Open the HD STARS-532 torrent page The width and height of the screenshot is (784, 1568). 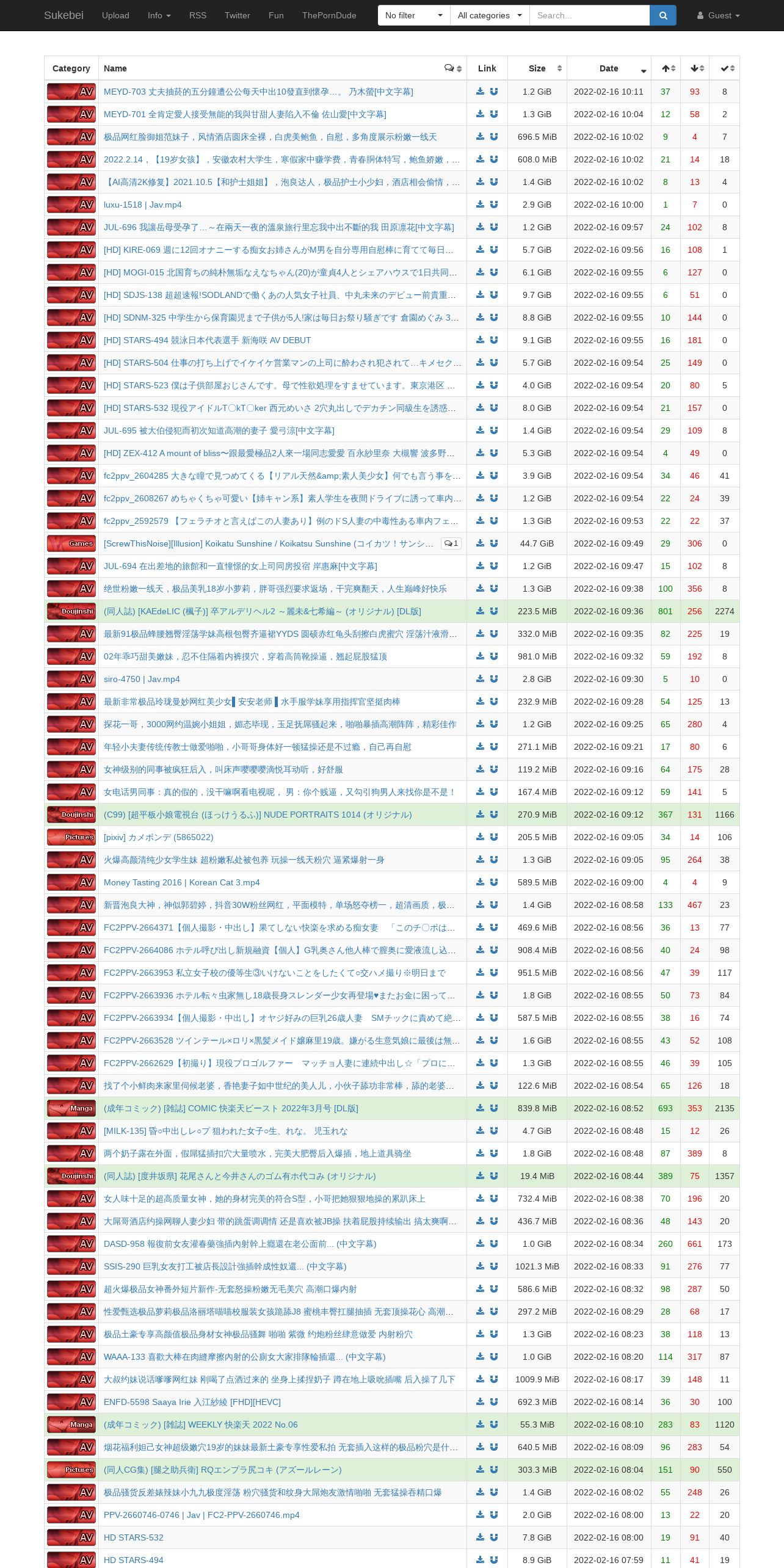pyautogui.click(x=134, y=1537)
